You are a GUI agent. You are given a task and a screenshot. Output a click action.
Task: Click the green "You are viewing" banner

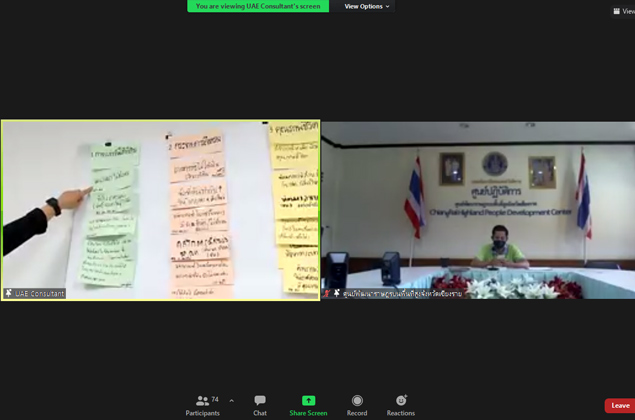point(258,6)
